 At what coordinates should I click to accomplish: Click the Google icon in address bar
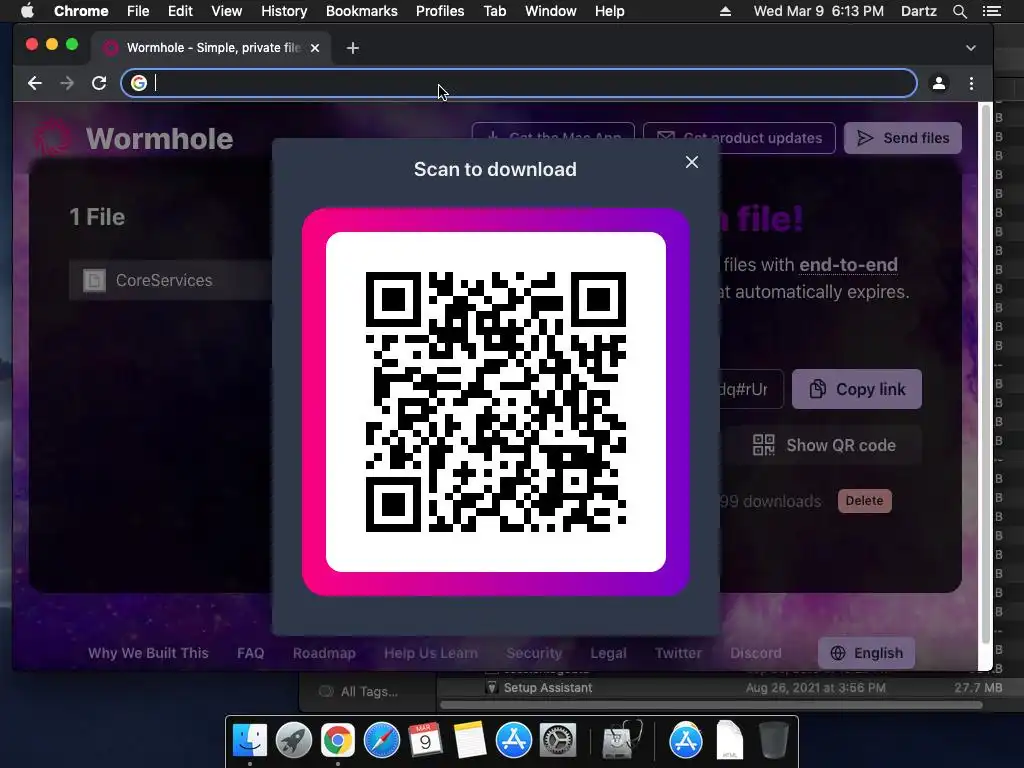pyautogui.click(x=138, y=83)
